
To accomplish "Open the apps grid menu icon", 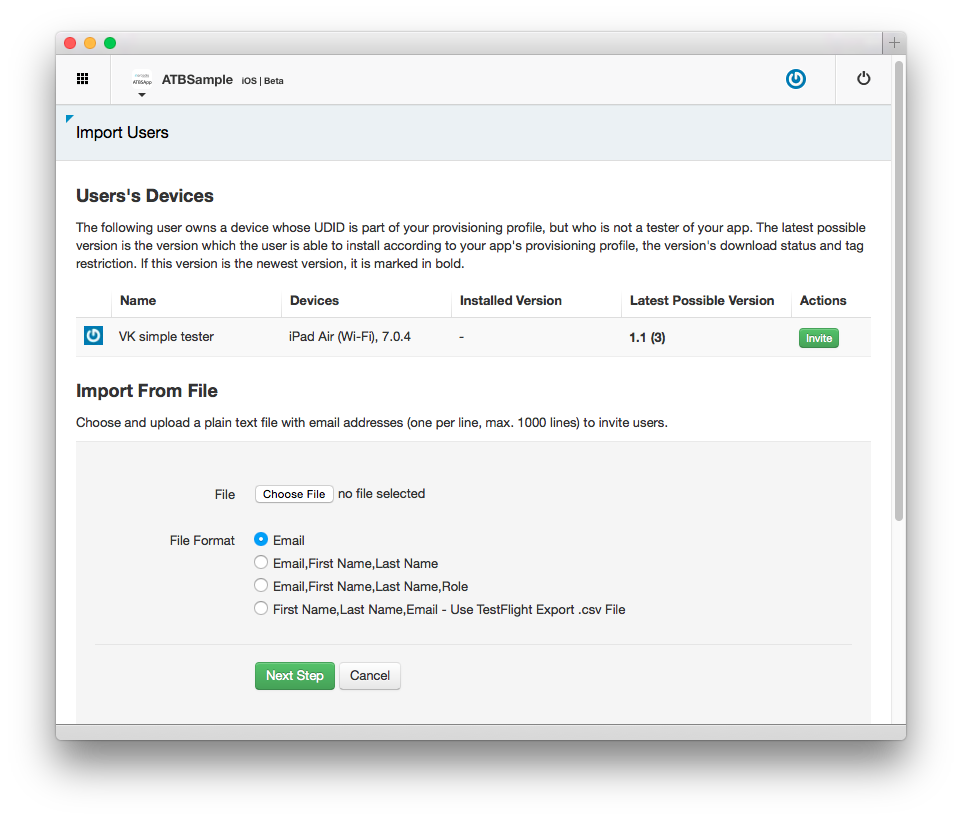I will point(83,79).
